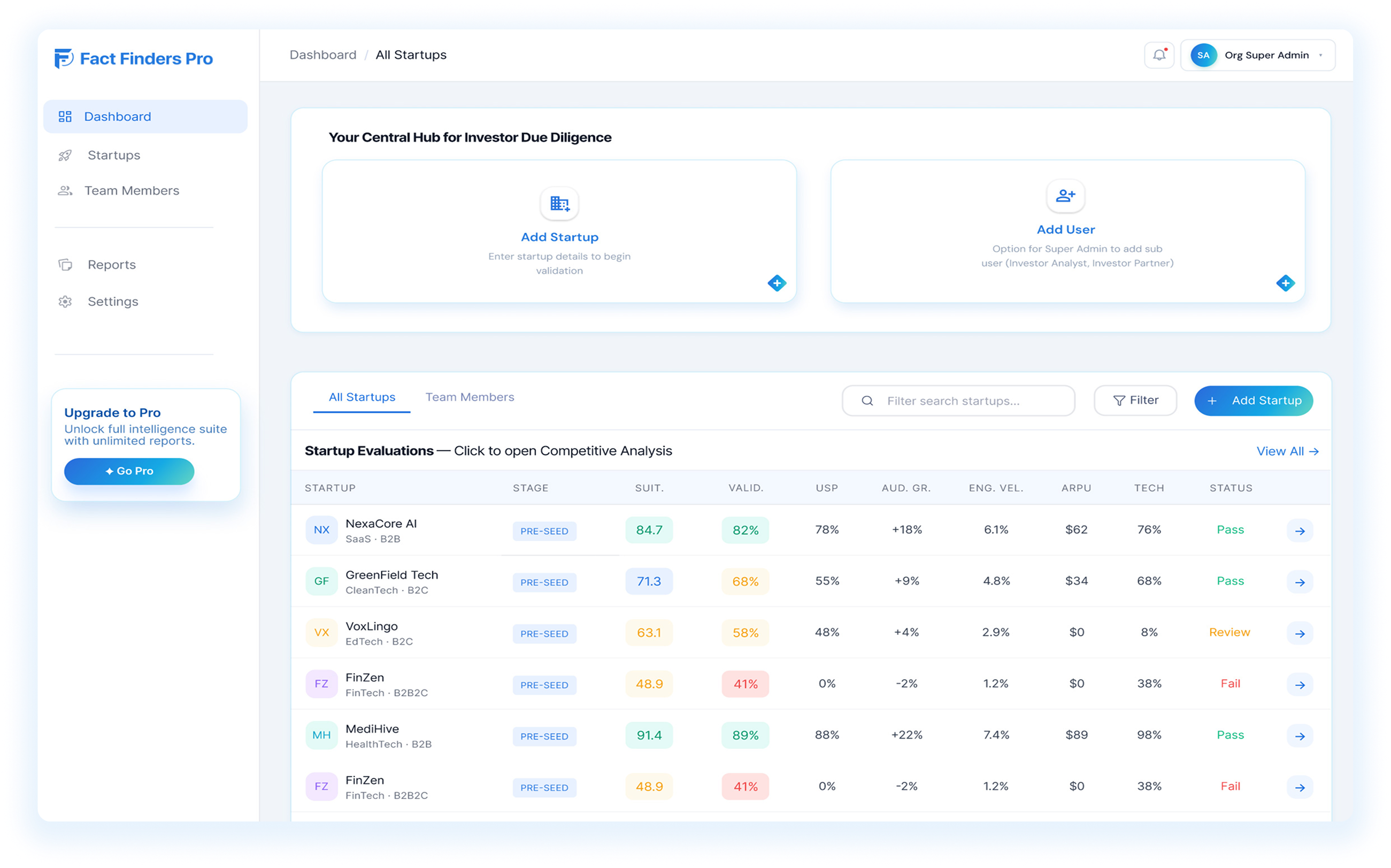Click the 71.3 suitability score

point(649,581)
